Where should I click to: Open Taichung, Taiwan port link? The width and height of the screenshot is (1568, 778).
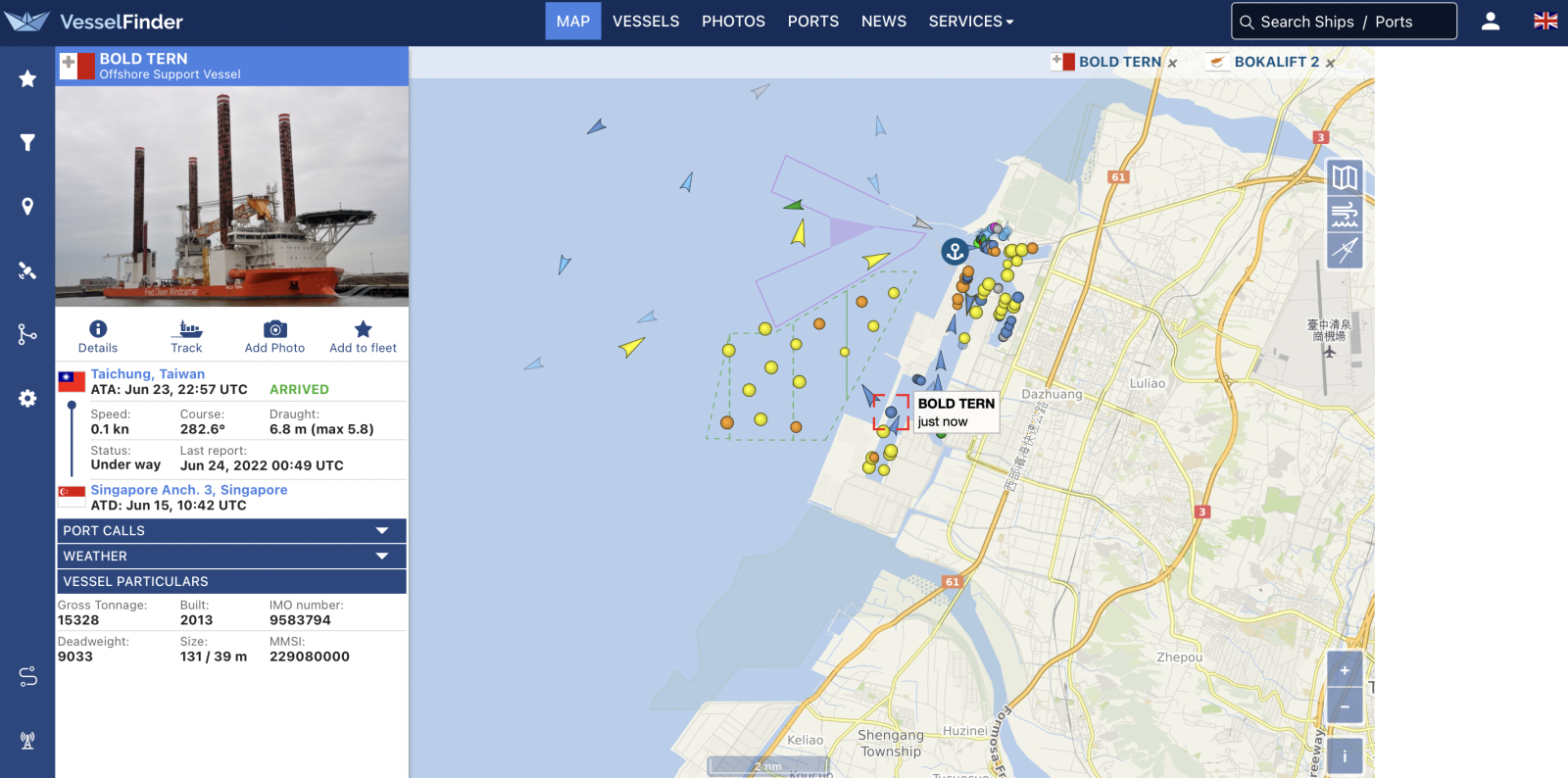pyautogui.click(x=148, y=374)
